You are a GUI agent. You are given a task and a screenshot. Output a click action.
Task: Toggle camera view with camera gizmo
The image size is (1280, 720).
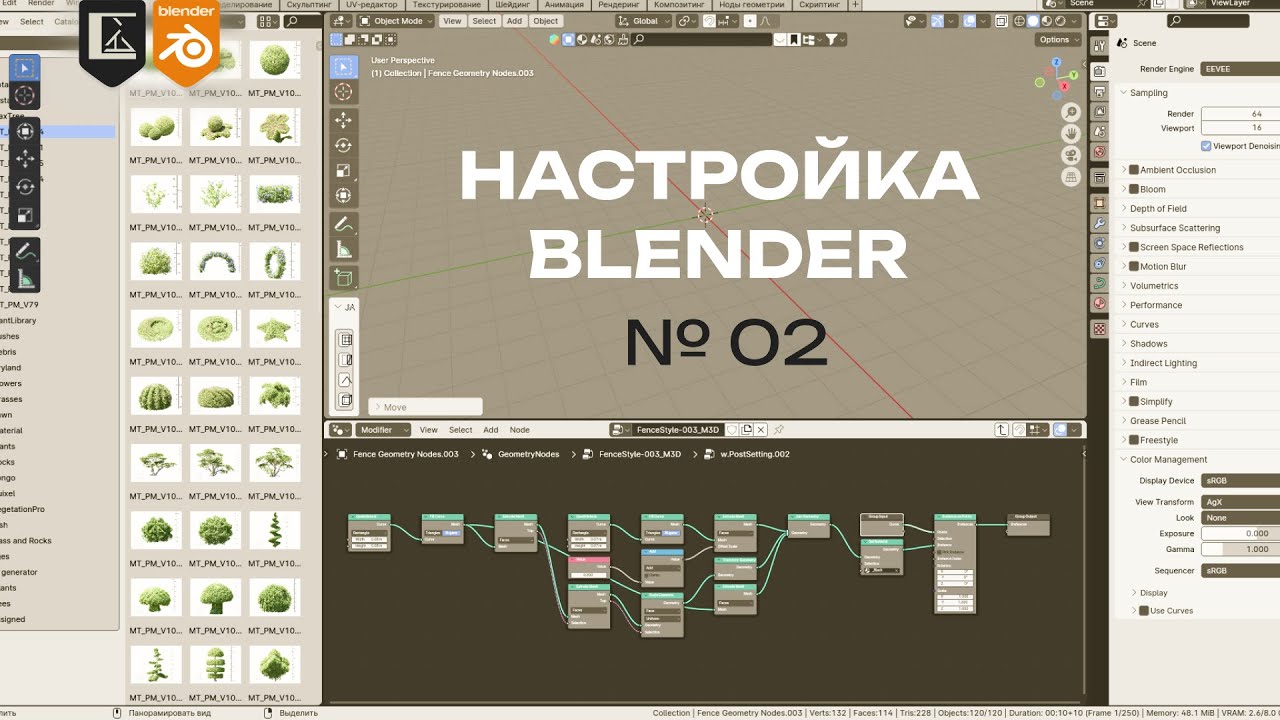pyautogui.click(x=1071, y=155)
